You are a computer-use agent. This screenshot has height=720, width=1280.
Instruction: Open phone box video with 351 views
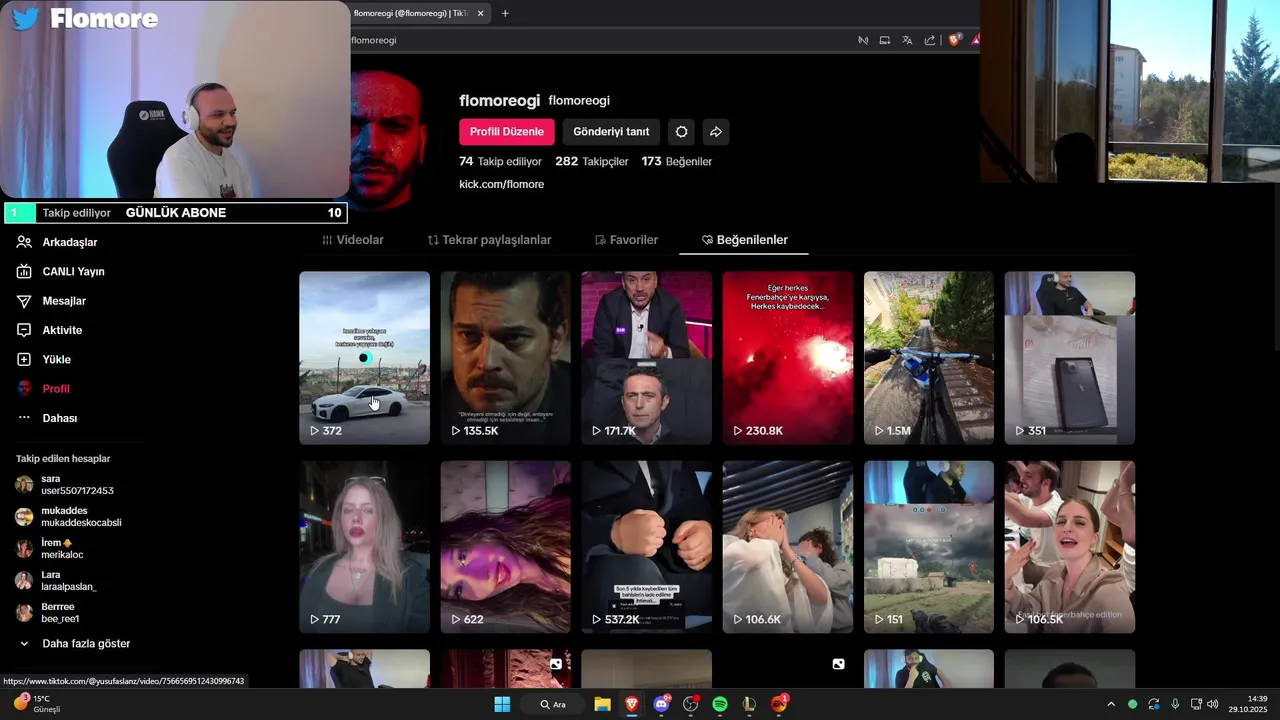coord(1070,358)
